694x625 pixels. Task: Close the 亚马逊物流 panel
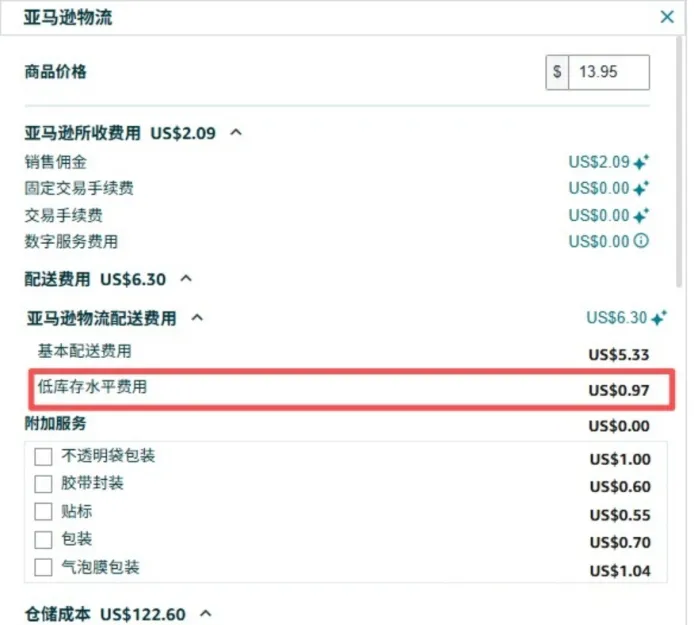[x=667, y=17]
